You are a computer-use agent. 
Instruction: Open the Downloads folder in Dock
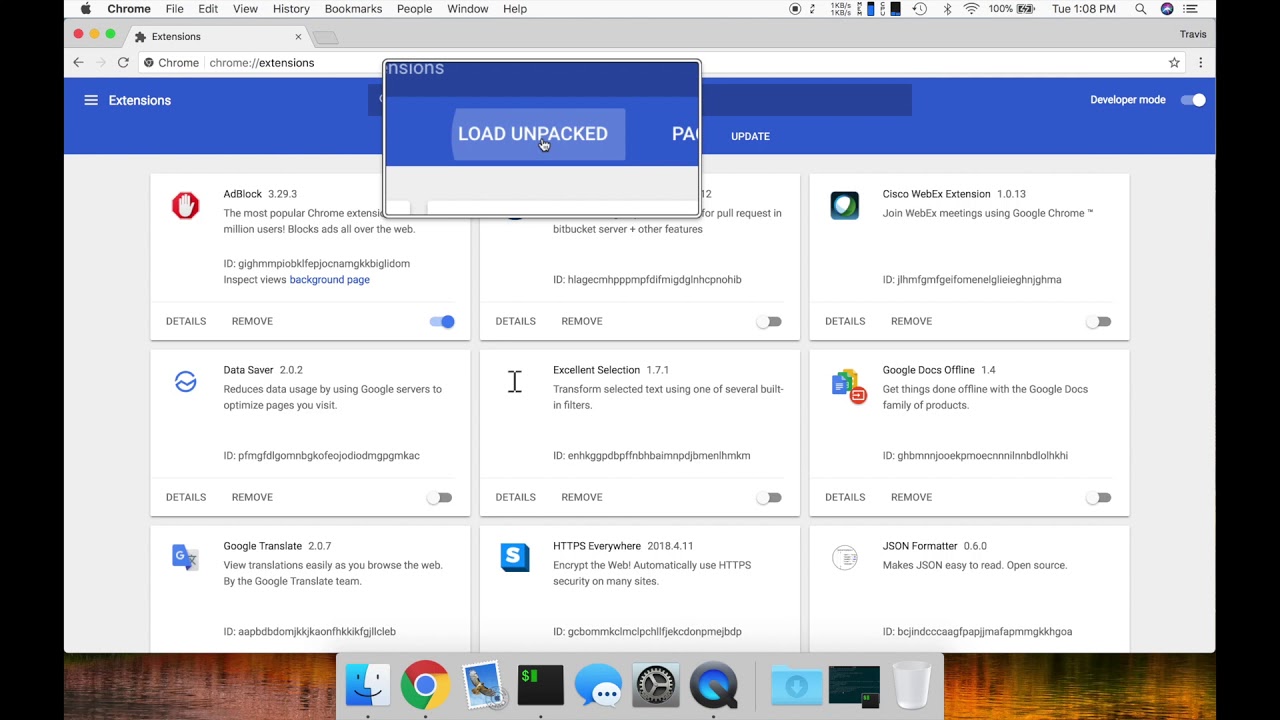(x=796, y=686)
